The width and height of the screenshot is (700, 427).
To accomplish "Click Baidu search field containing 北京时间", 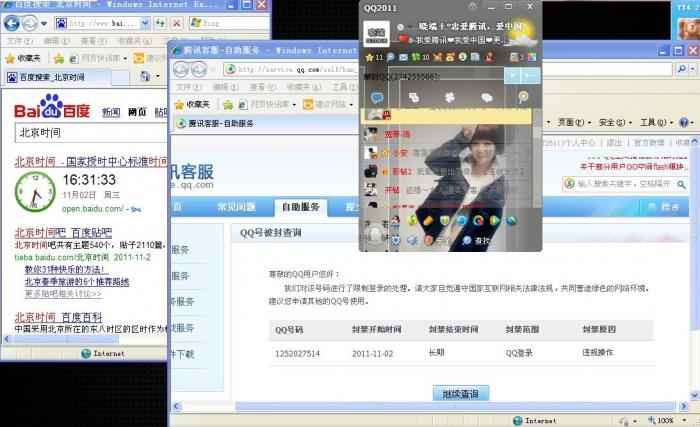I will [x=91, y=133].
